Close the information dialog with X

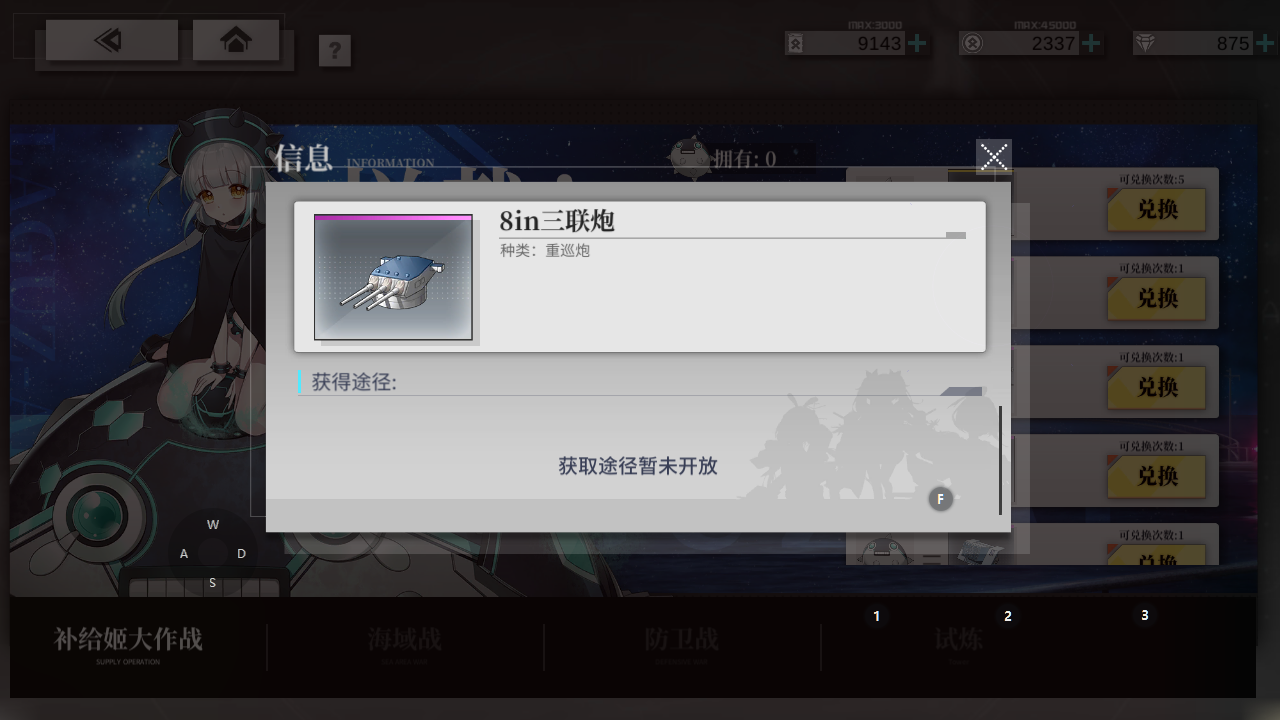tap(994, 157)
